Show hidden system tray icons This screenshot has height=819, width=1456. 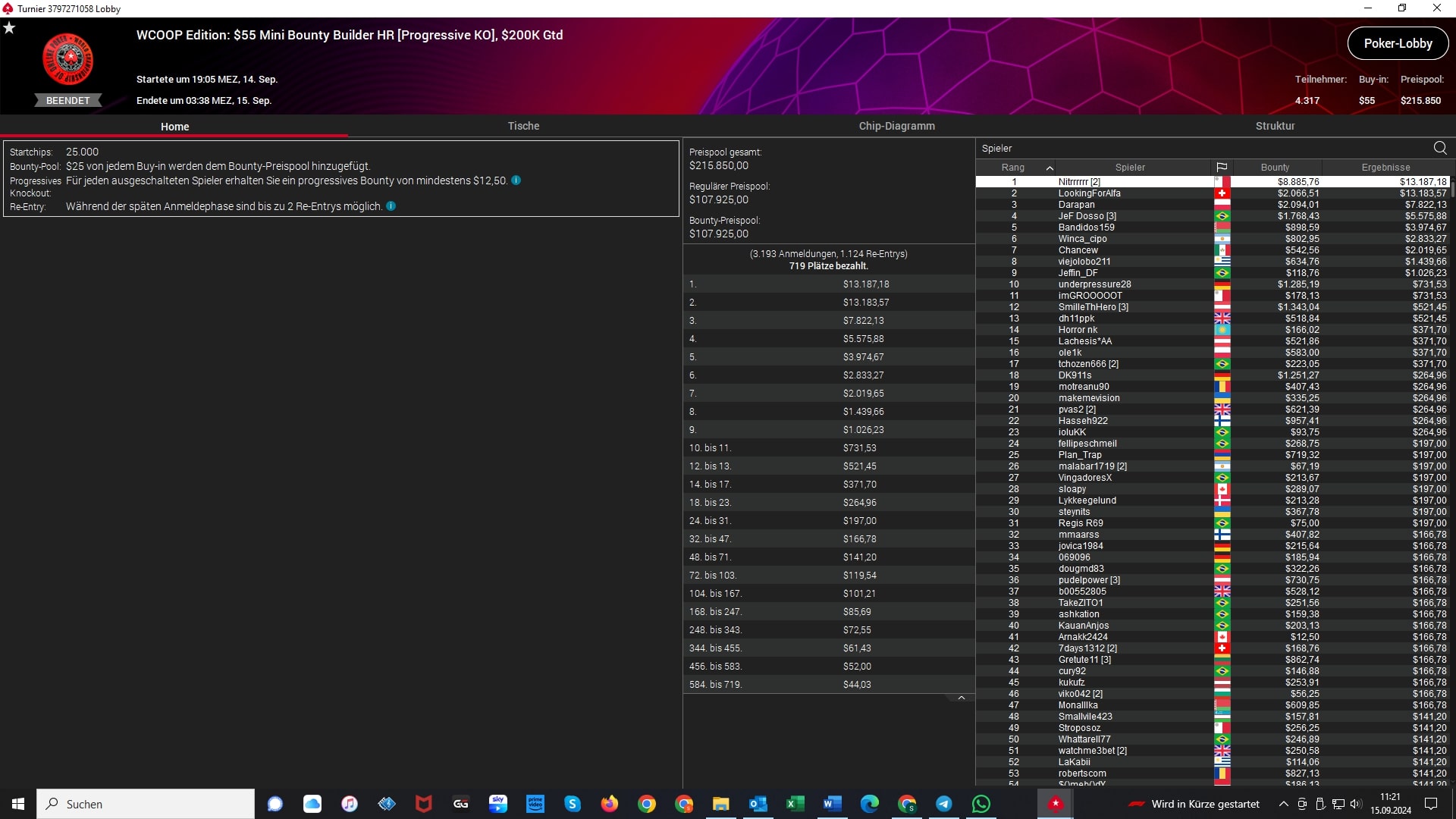pyautogui.click(x=1283, y=804)
